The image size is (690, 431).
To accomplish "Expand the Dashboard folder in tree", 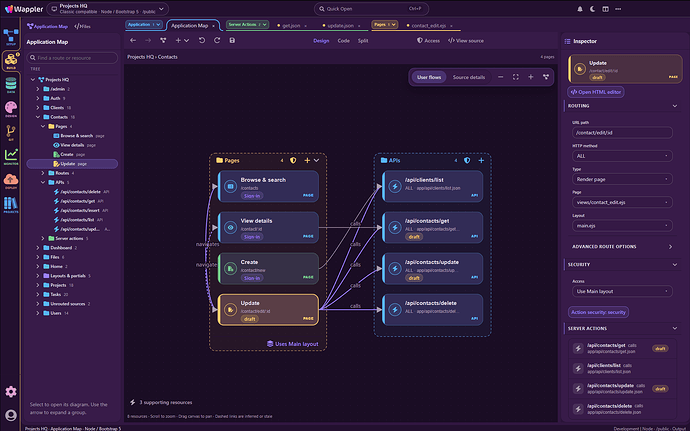I will (x=38, y=248).
